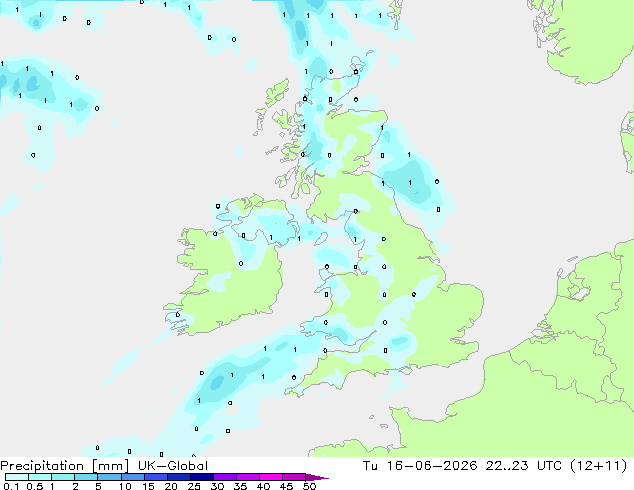Click the 0.1–0.5 mm palest legend swatch

tap(17, 477)
